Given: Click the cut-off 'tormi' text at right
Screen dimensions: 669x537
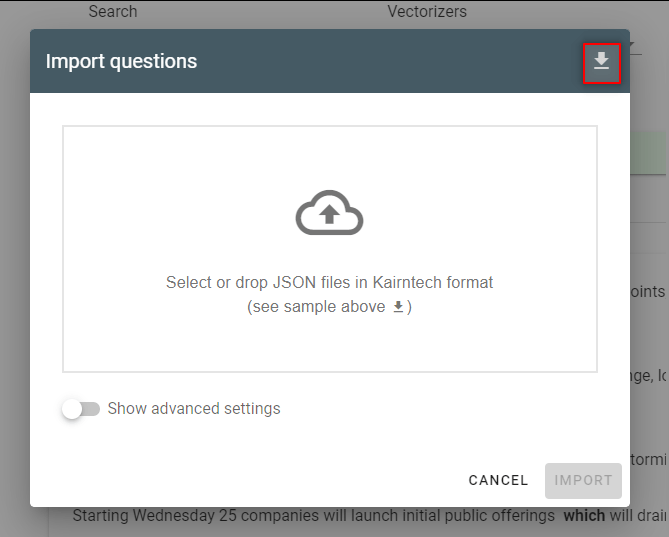Looking at the screenshot, I should click(649, 459).
